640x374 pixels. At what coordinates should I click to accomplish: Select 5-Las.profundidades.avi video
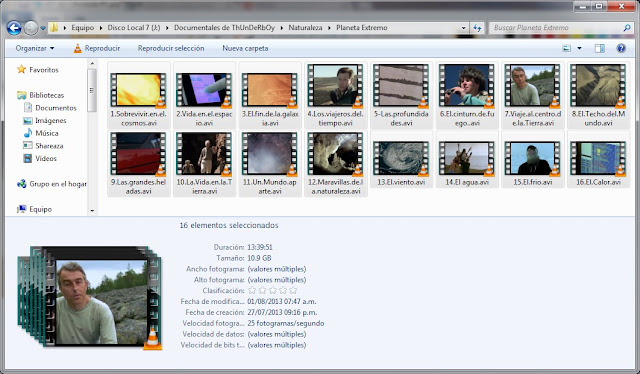click(x=402, y=95)
